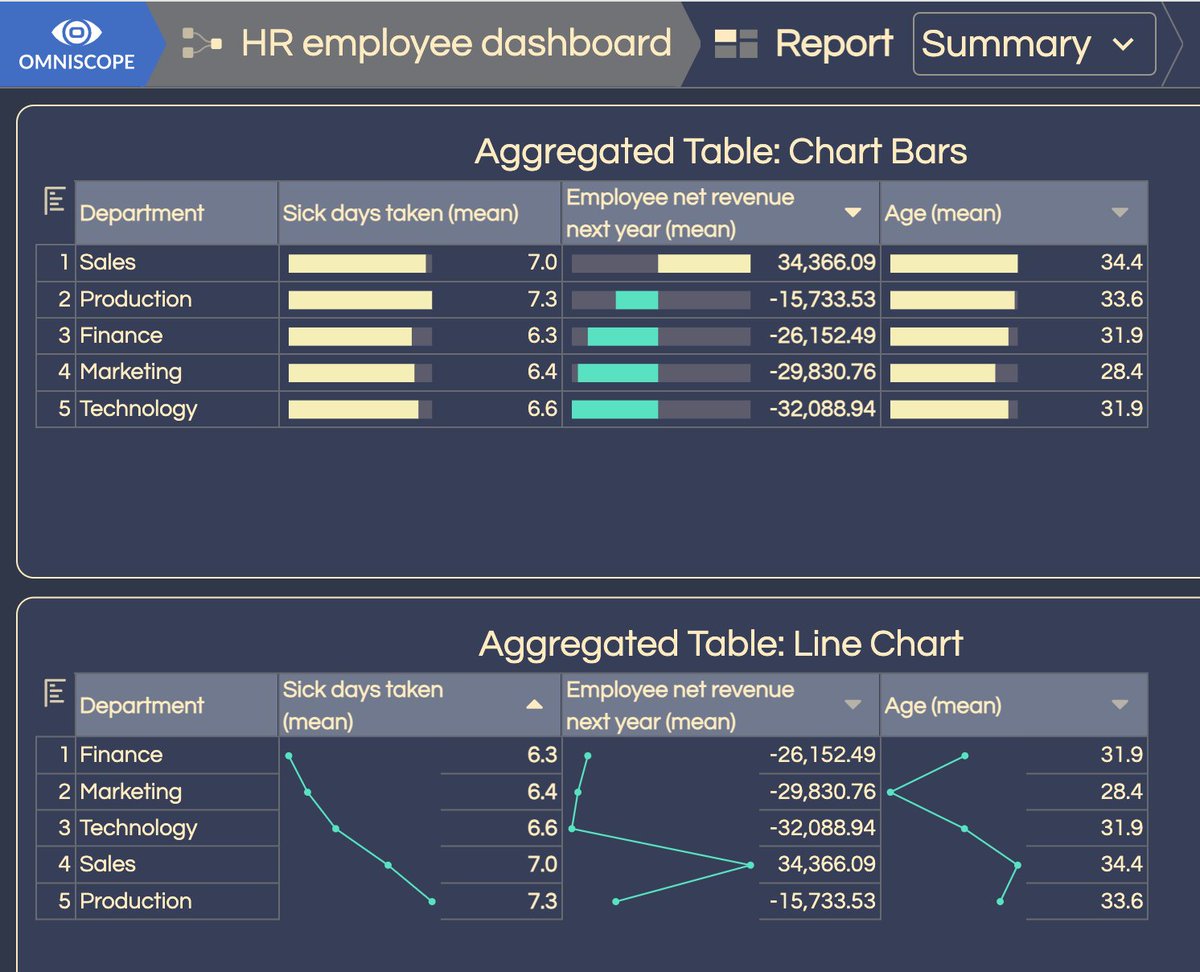Viewport: 1200px width, 972px height.
Task: Open the Line Chart table options icon
Action: pos(55,692)
